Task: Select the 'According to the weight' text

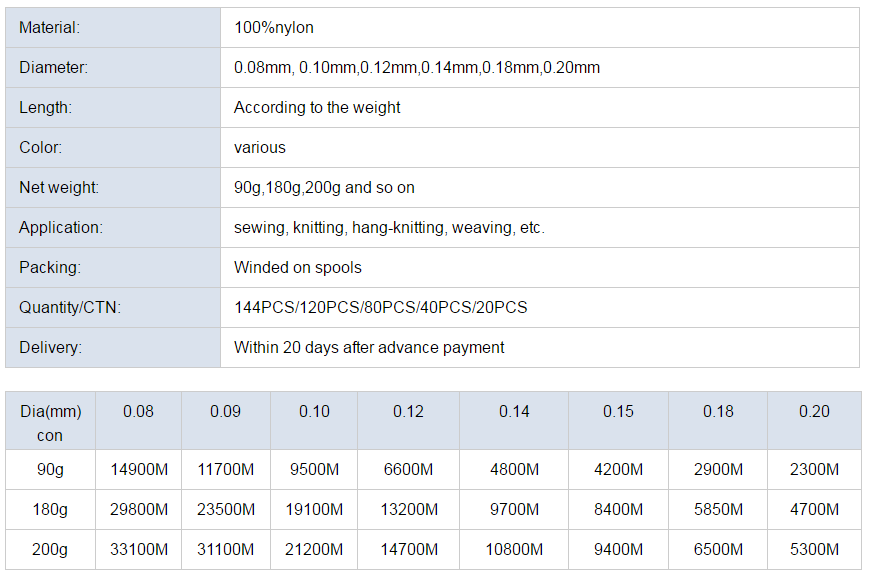Action: (x=317, y=107)
